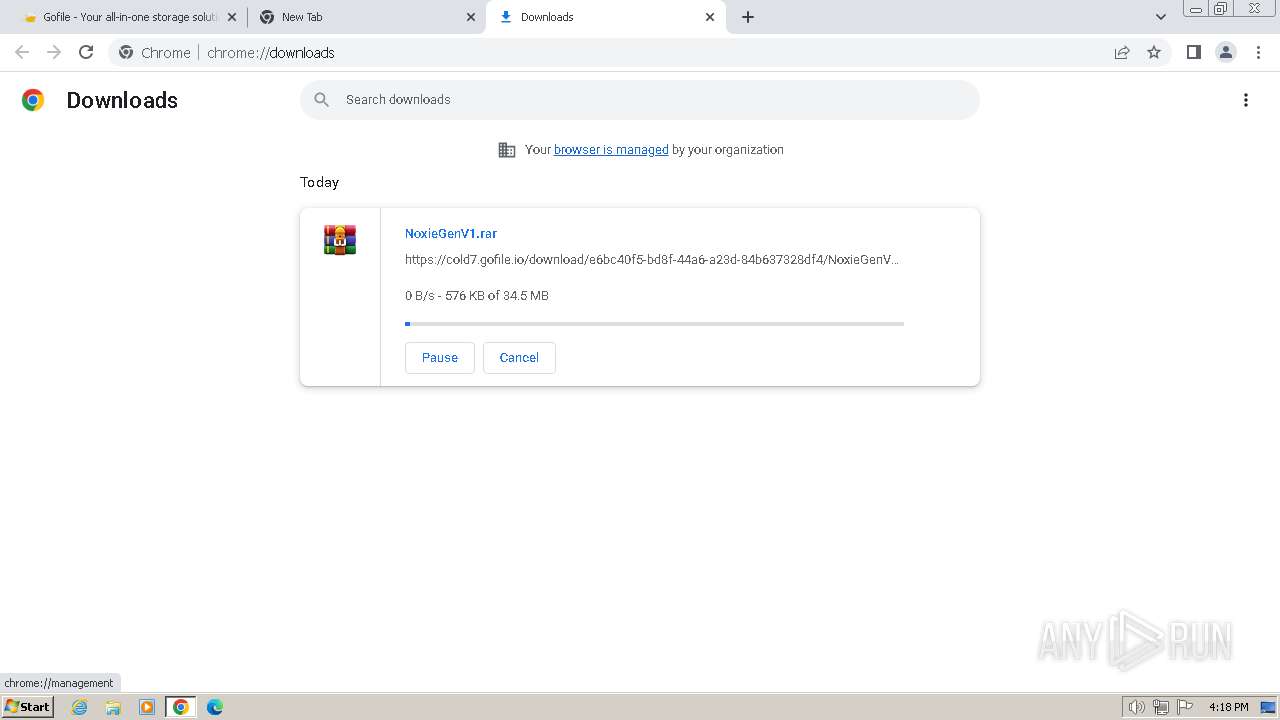Viewport: 1280px width, 720px height.
Task: Click the Chrome logo beside Downloads heading
Action: (x=33, y=100)
